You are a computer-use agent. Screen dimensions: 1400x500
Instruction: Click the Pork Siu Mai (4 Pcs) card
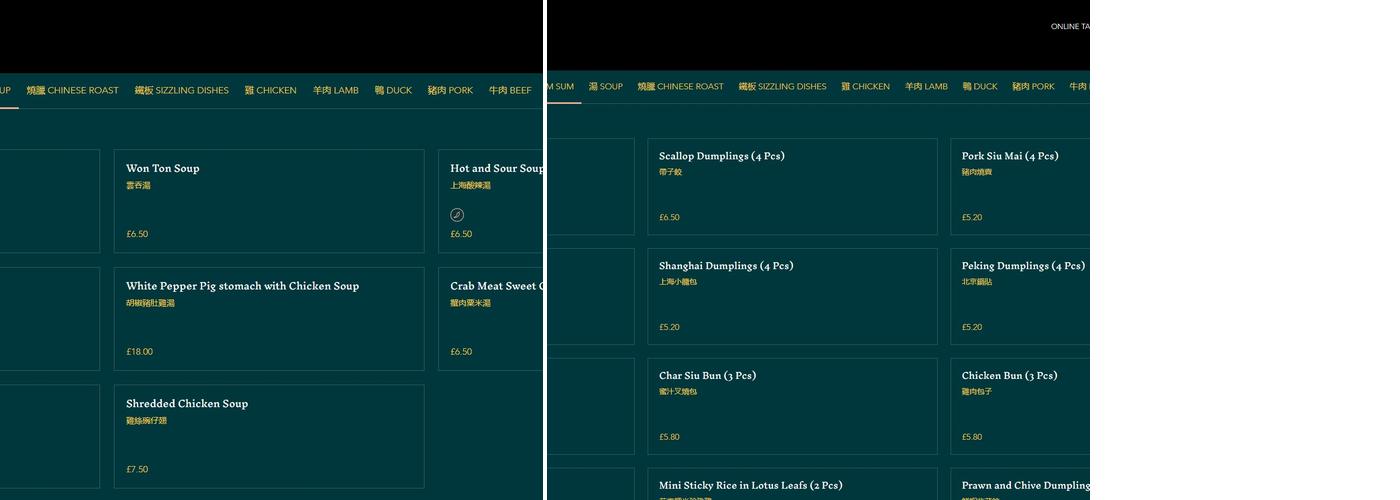(1019, 186)
